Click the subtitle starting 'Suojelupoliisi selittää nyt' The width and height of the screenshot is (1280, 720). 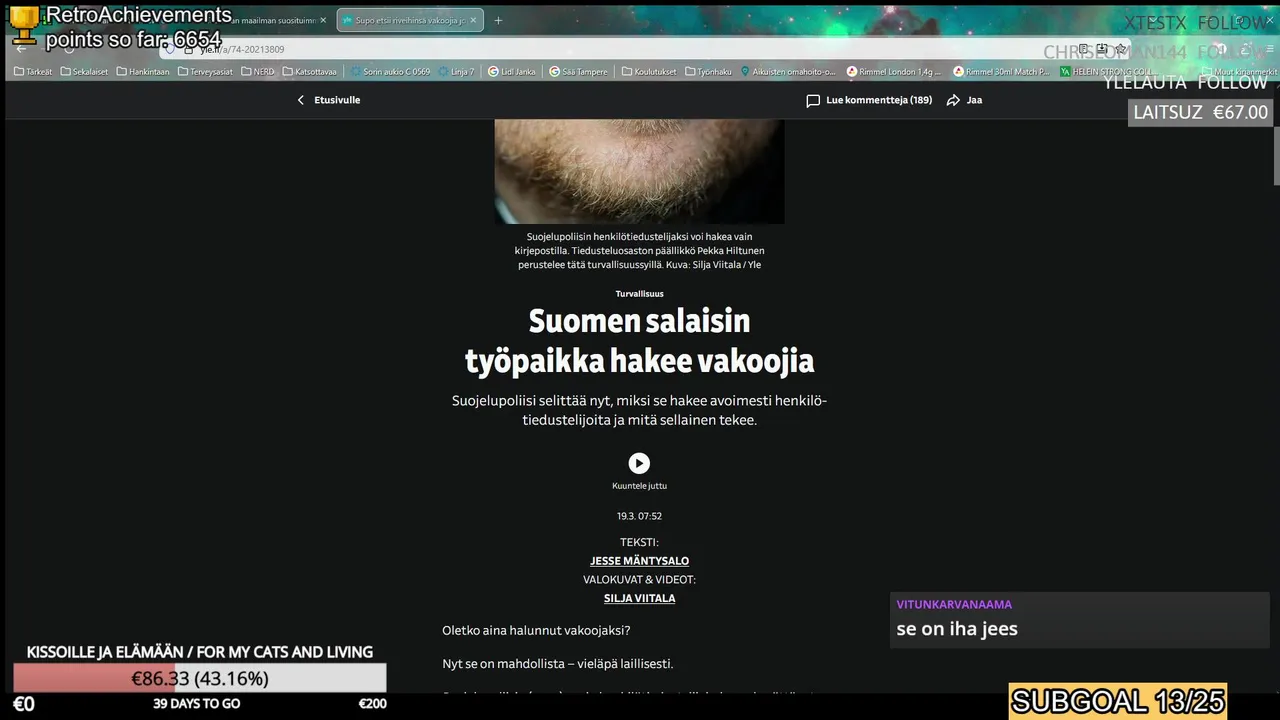[x=639, y=410]
